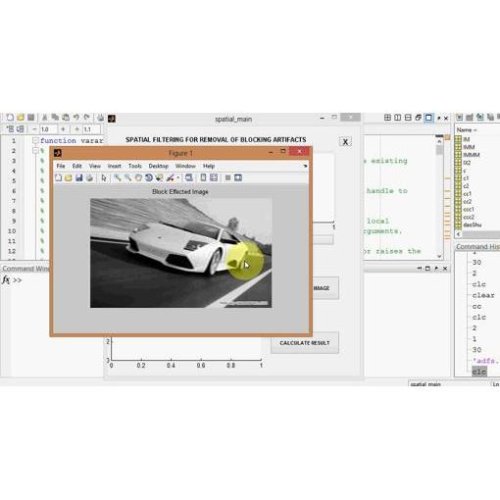Click editor vertical scrollbar down arrow

click(x=439, y=256)
